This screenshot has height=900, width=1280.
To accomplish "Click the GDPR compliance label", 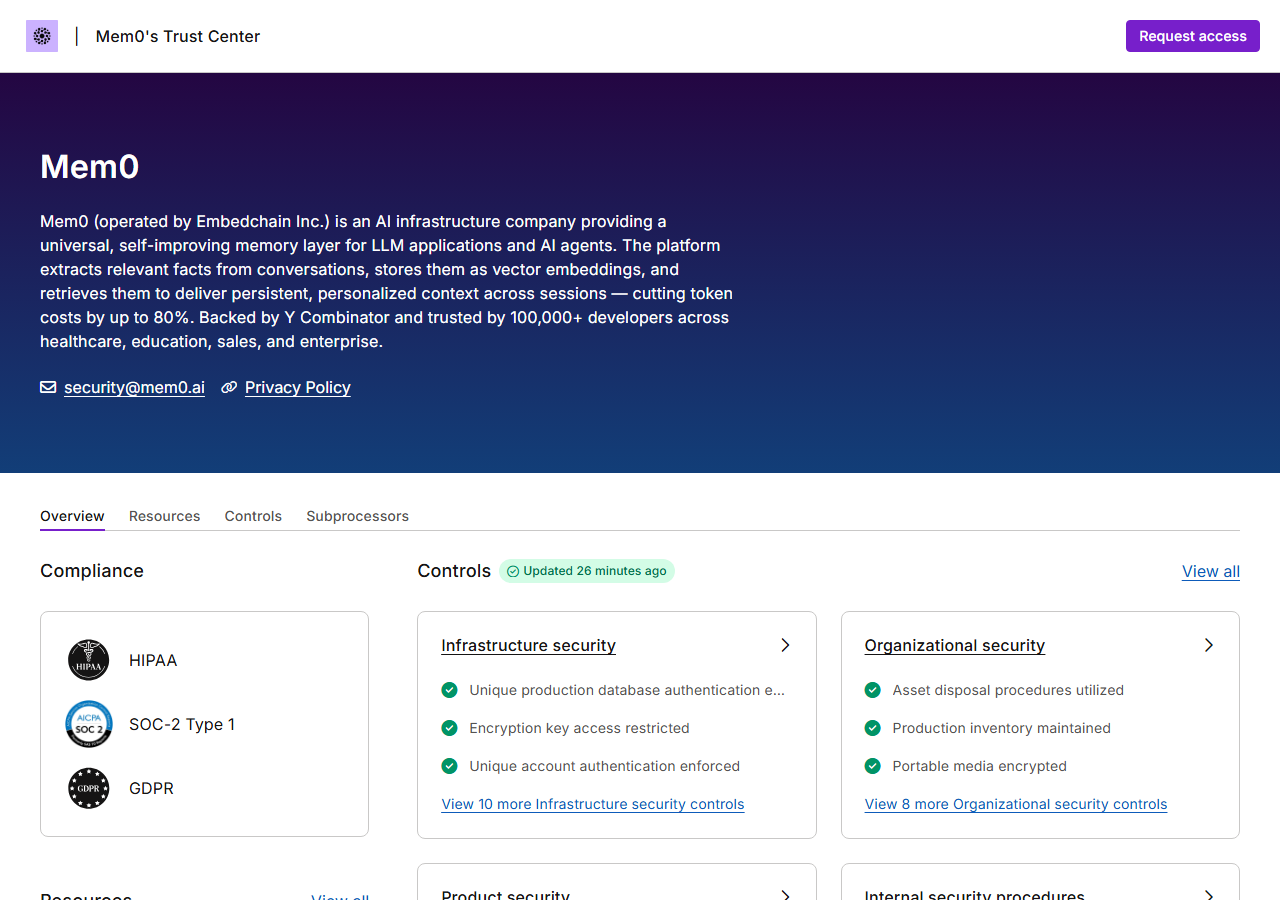I will 151,788.
